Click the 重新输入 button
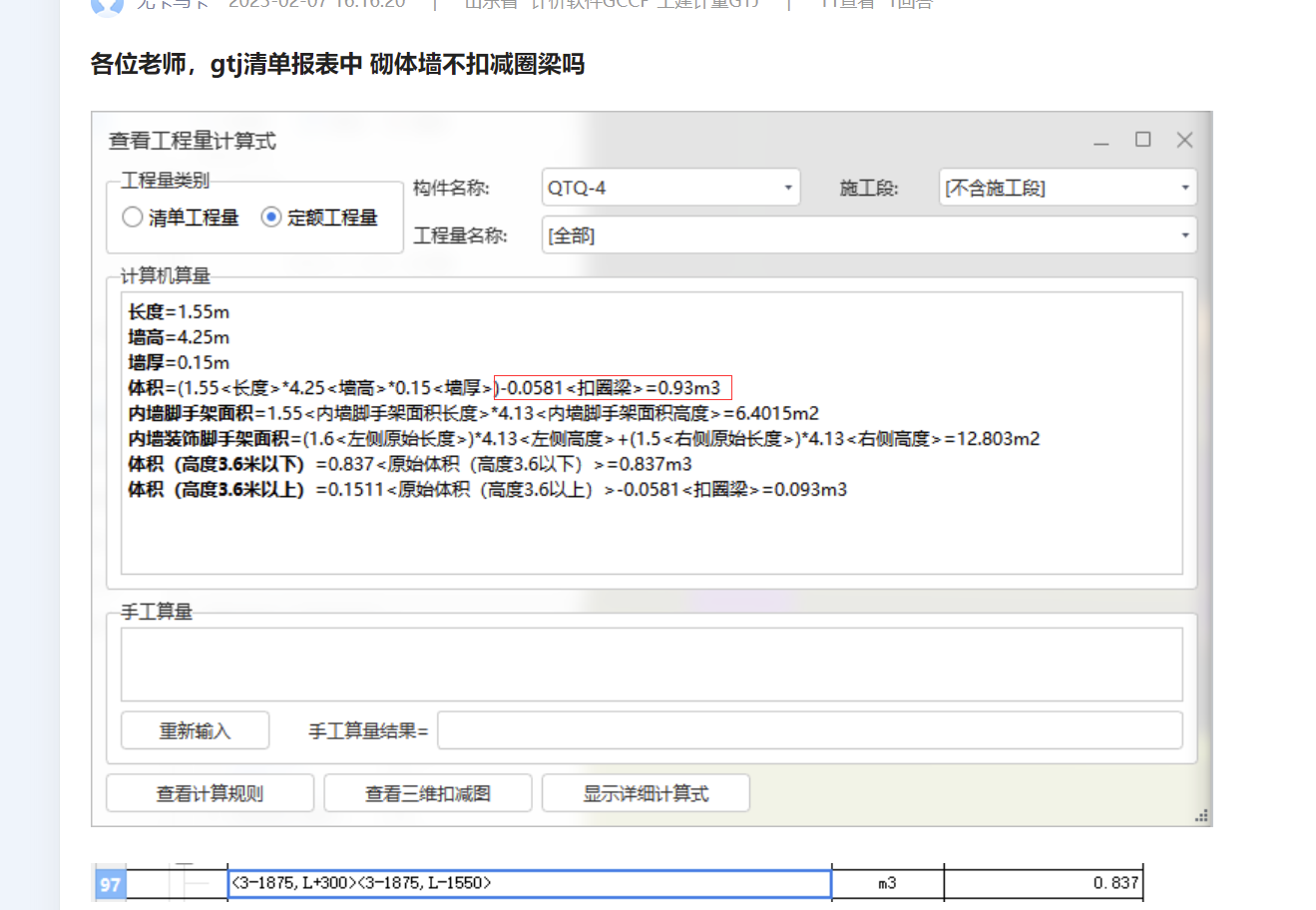The width and height of the screenshot is (1316, 910). tap(196, 730)
